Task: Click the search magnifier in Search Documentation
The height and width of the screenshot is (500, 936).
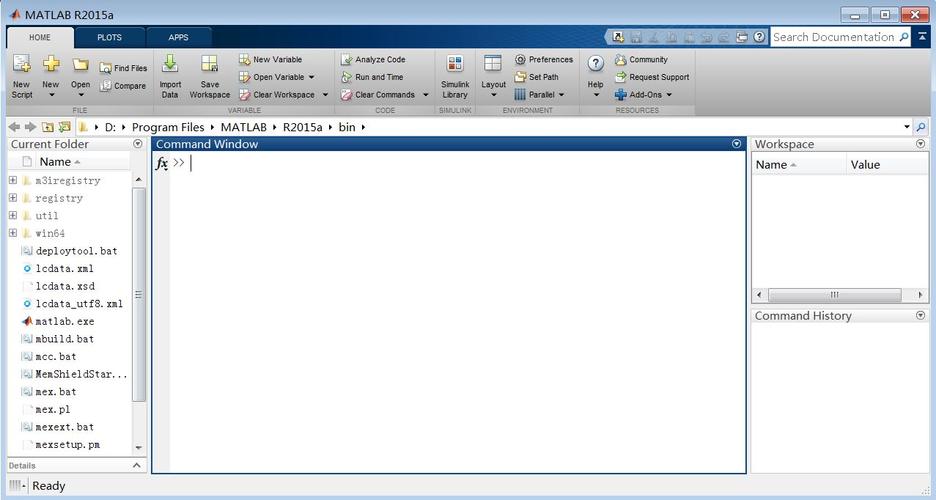Action: pos(904,37)
